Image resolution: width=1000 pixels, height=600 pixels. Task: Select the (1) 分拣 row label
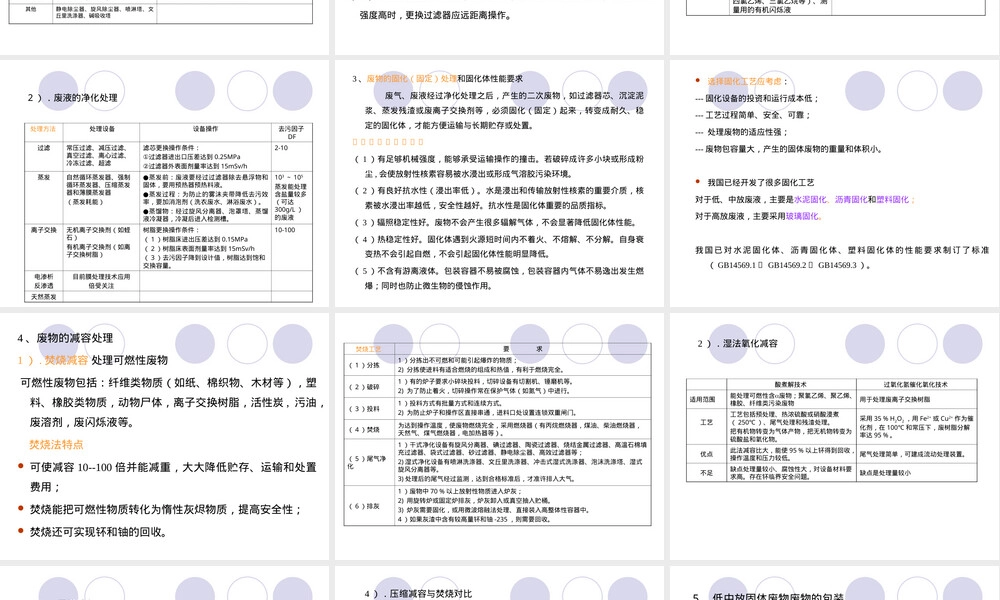[x=364, y=365]
